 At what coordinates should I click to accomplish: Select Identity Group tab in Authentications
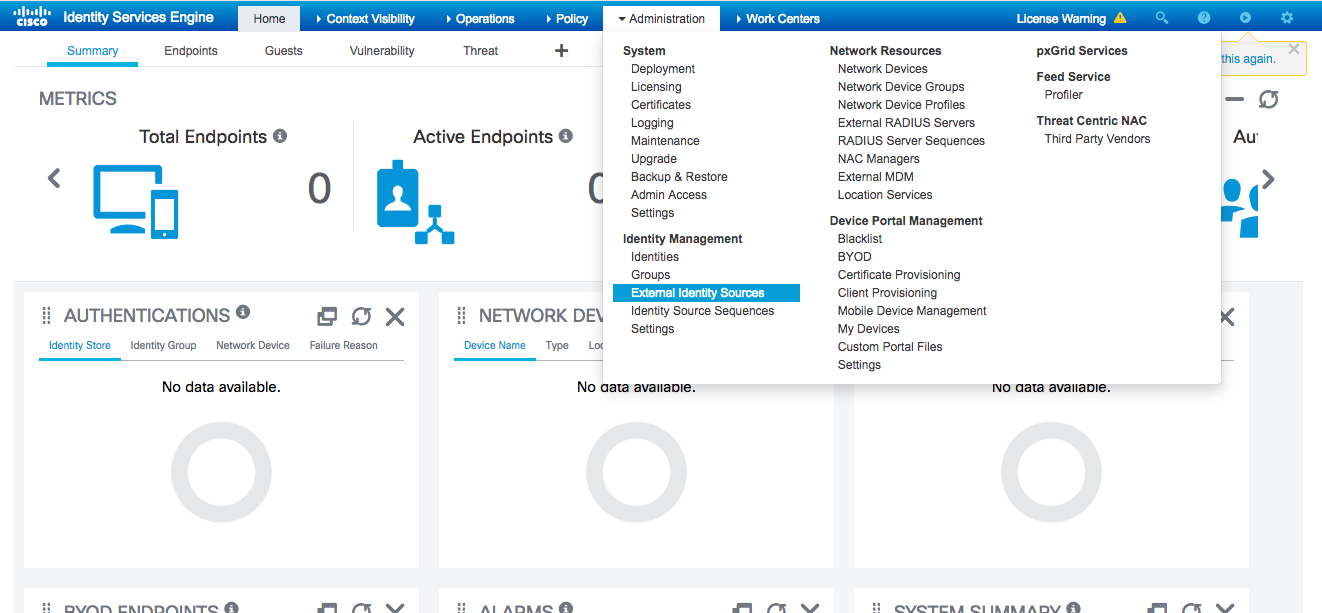click(163, 346)
